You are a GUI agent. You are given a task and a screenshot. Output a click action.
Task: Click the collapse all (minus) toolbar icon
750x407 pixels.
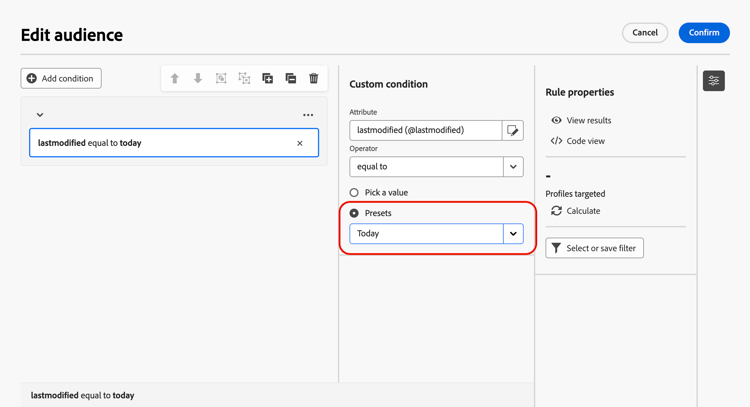(x=291, y=78)
